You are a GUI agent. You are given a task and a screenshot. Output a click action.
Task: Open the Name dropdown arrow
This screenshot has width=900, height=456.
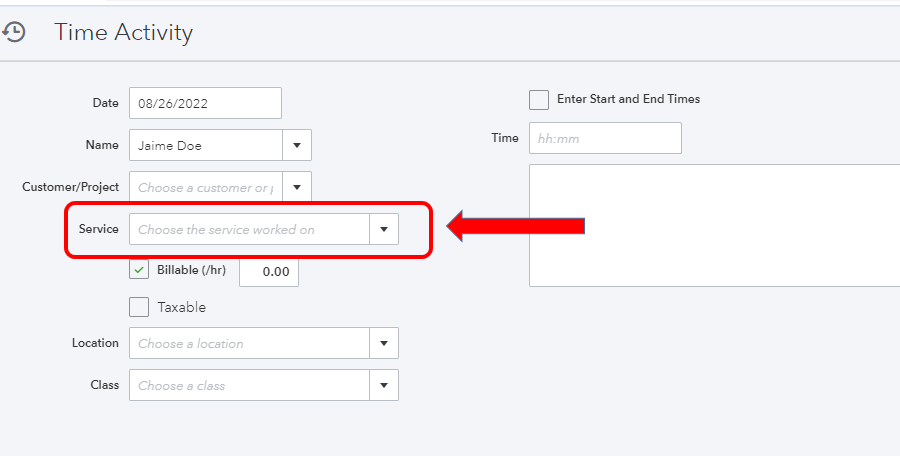click(297, 145)
